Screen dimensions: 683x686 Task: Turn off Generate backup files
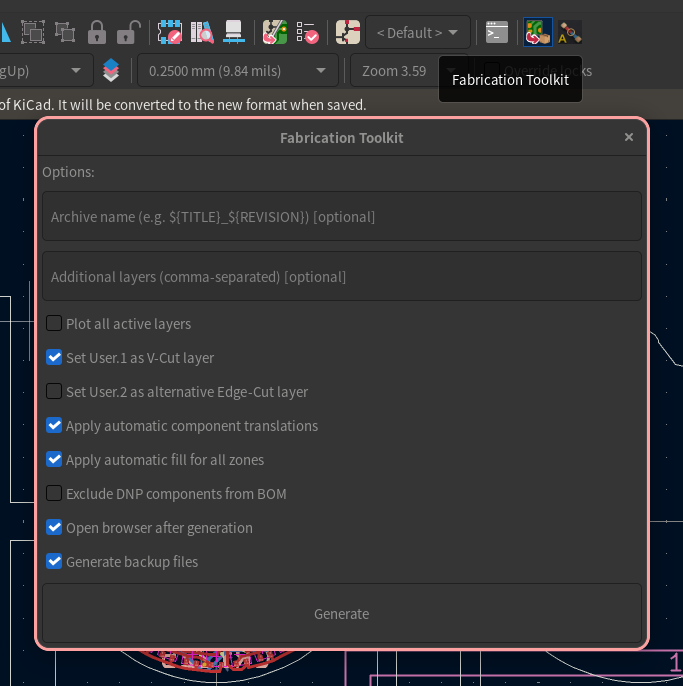point(54,561)
